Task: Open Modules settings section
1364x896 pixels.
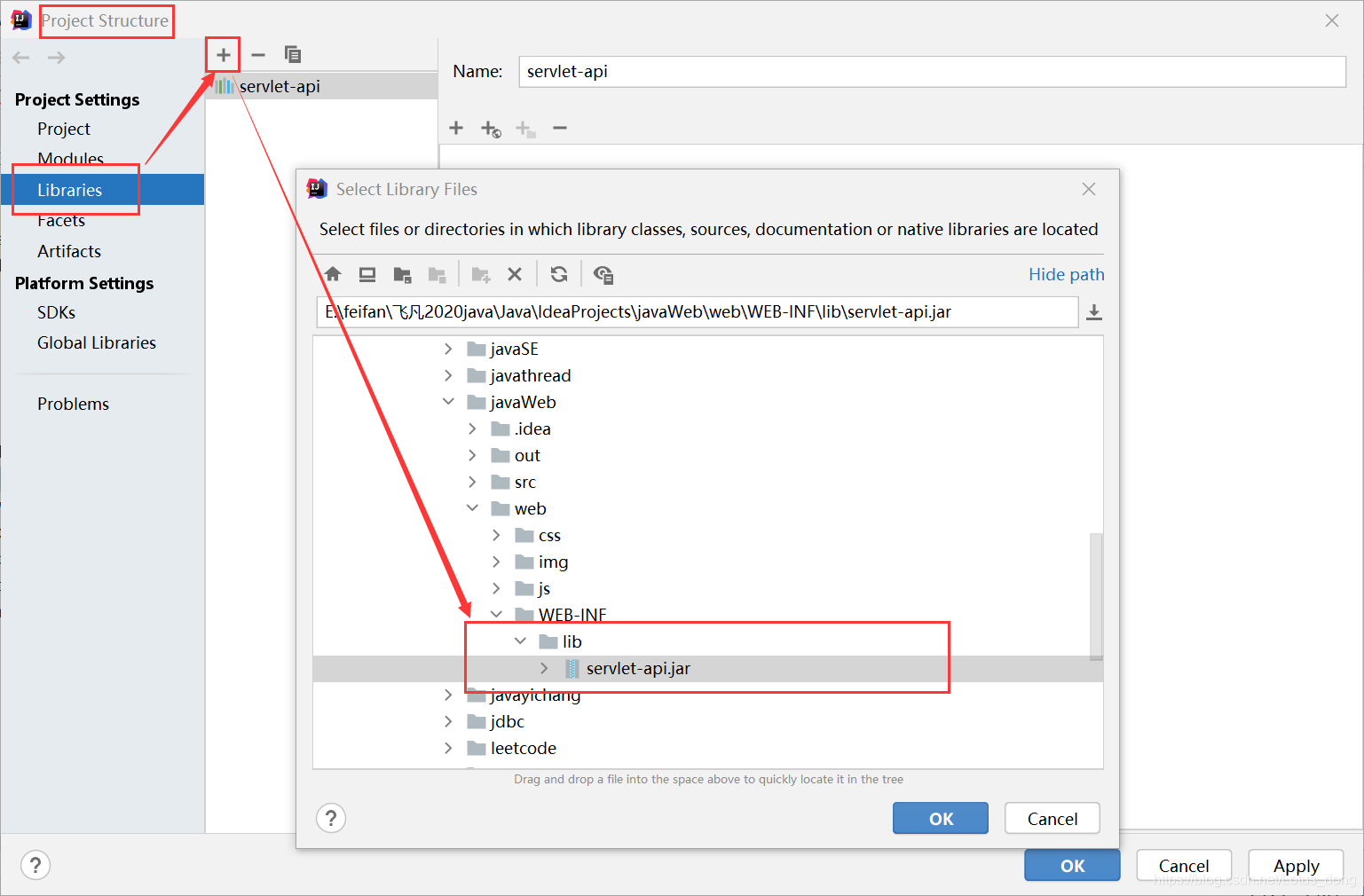Action: click(70, 159)
